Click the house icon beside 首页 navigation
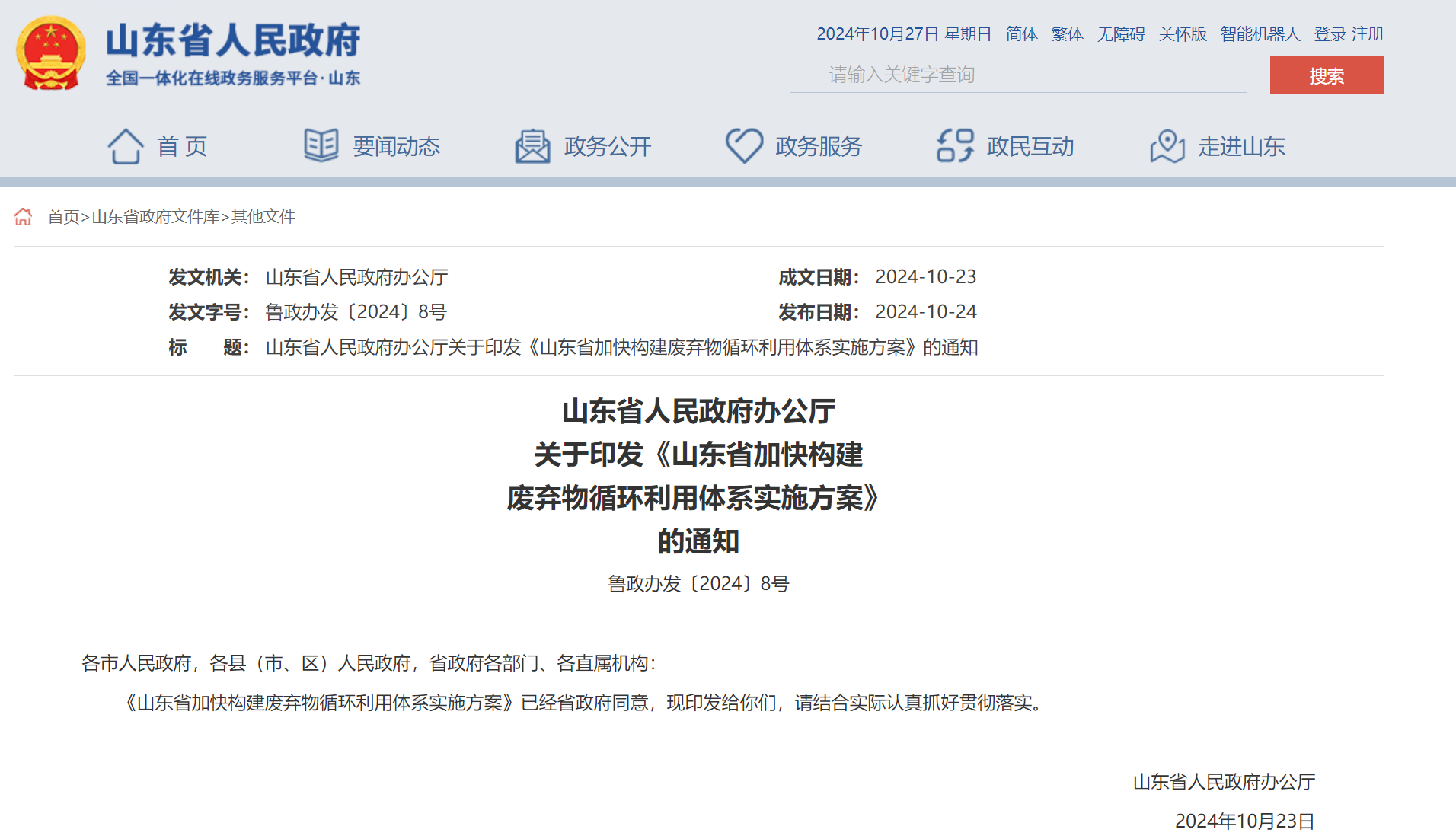This screenshot has width=1456, height=839. click(126, 145)
